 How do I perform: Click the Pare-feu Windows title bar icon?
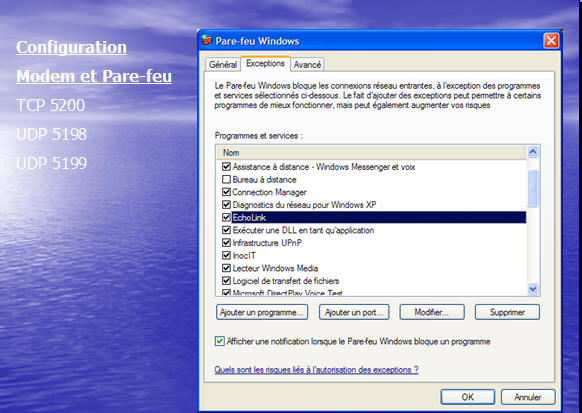(206, 40)
